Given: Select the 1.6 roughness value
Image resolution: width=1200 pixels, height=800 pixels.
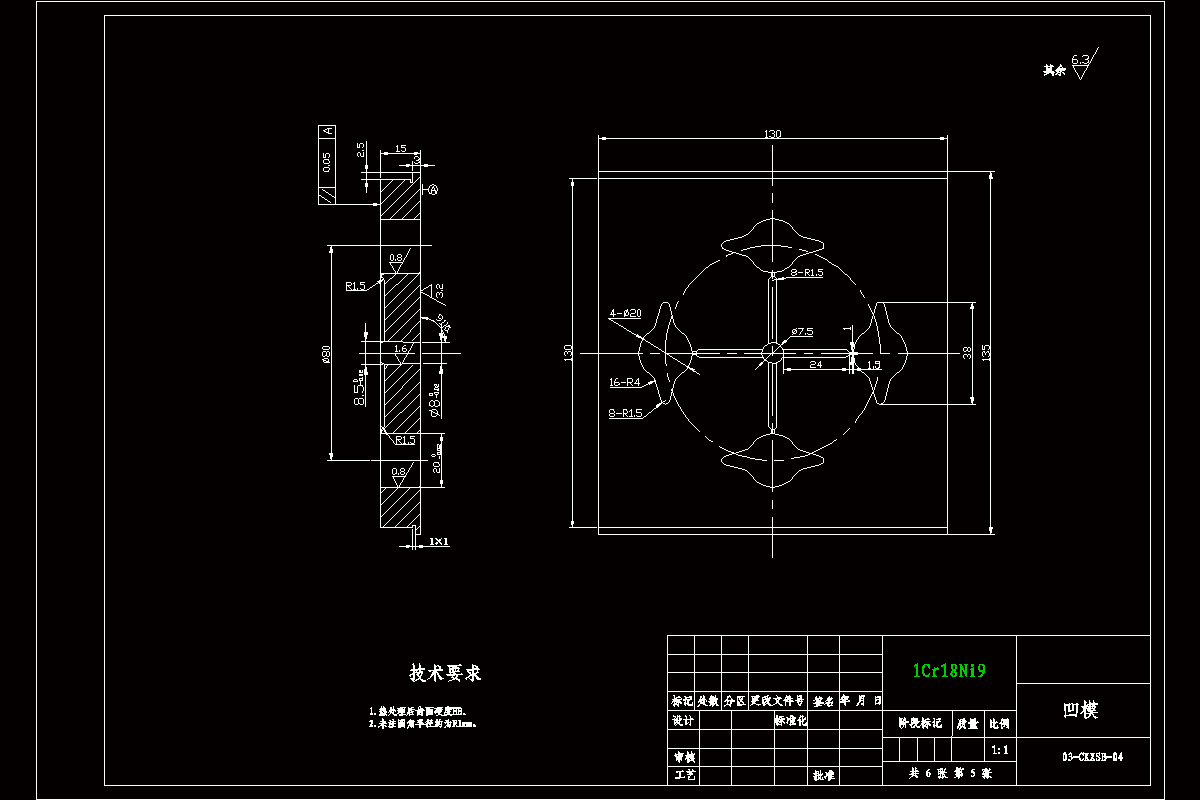Looking at the screenshot, I should [x=401, y=349].
